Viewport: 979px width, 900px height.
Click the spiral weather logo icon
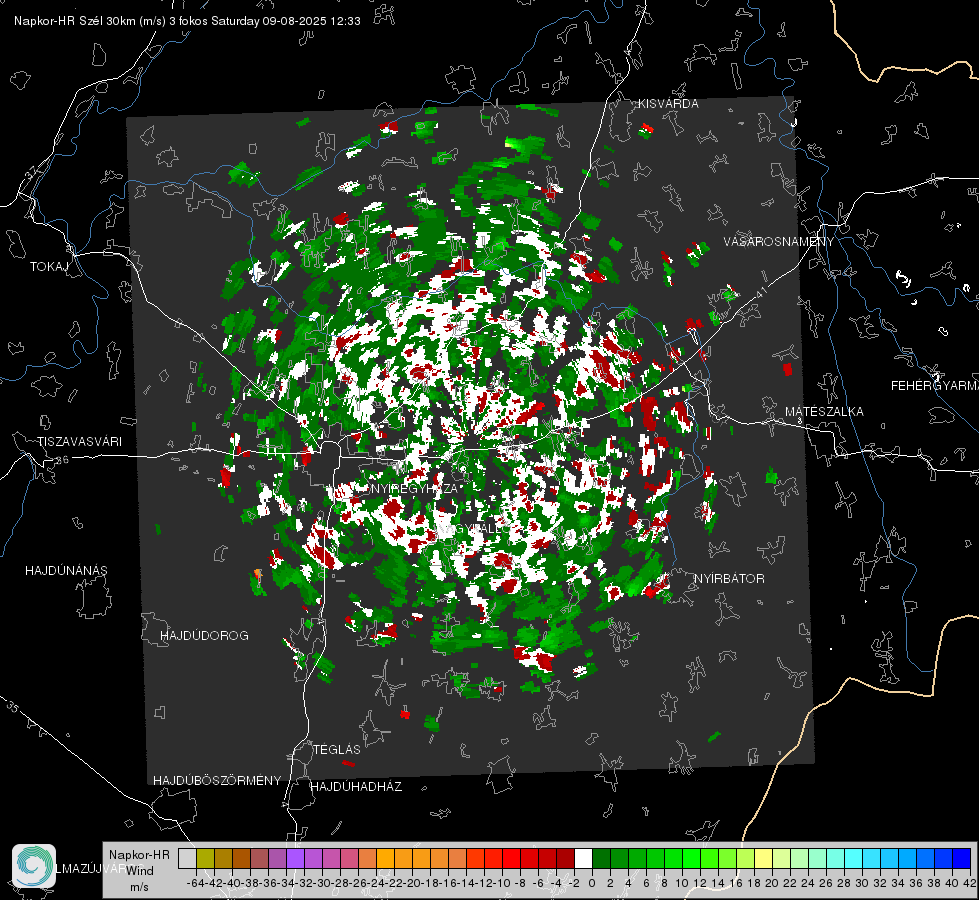pyautogui.click(x=34, y=866)
